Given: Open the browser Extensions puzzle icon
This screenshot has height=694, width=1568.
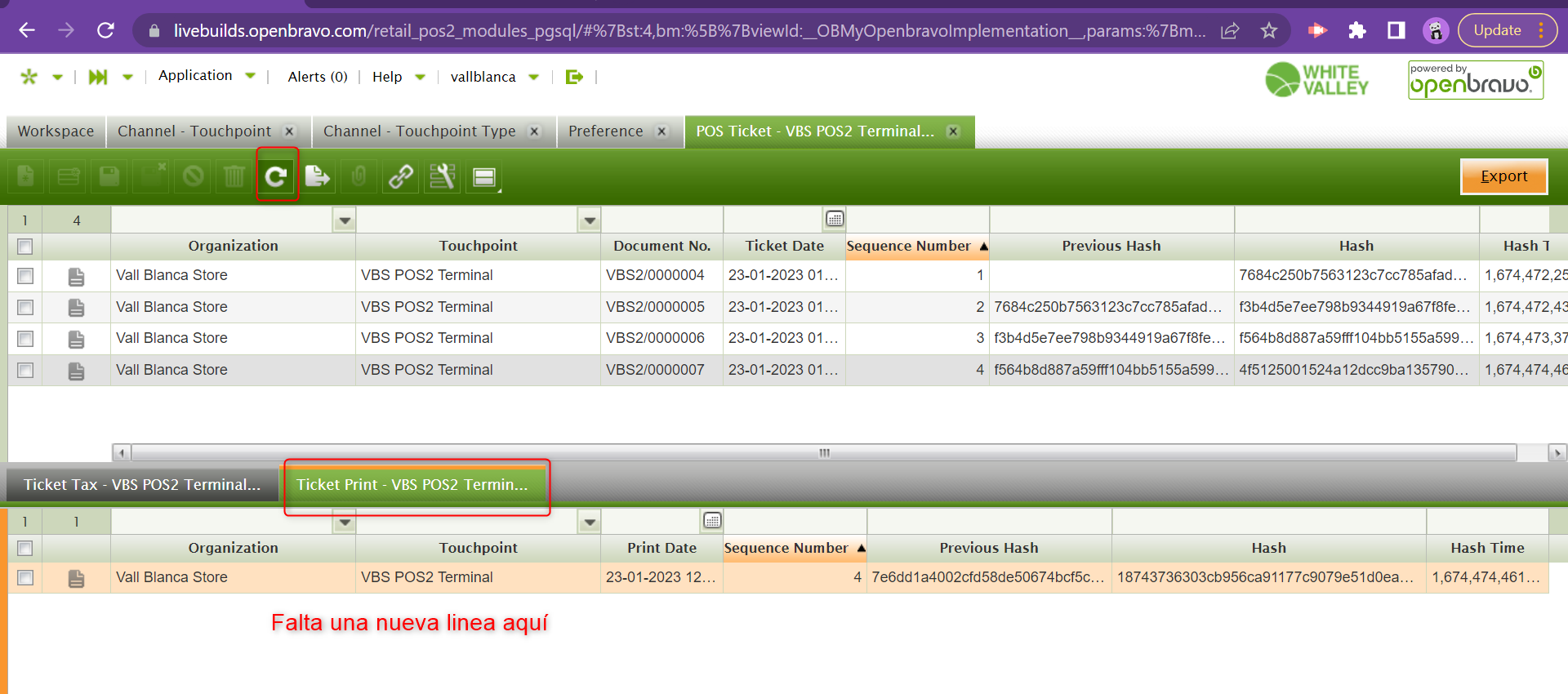Looking at the screenshot, I should pyautogui.click(x=1357, y=30).
